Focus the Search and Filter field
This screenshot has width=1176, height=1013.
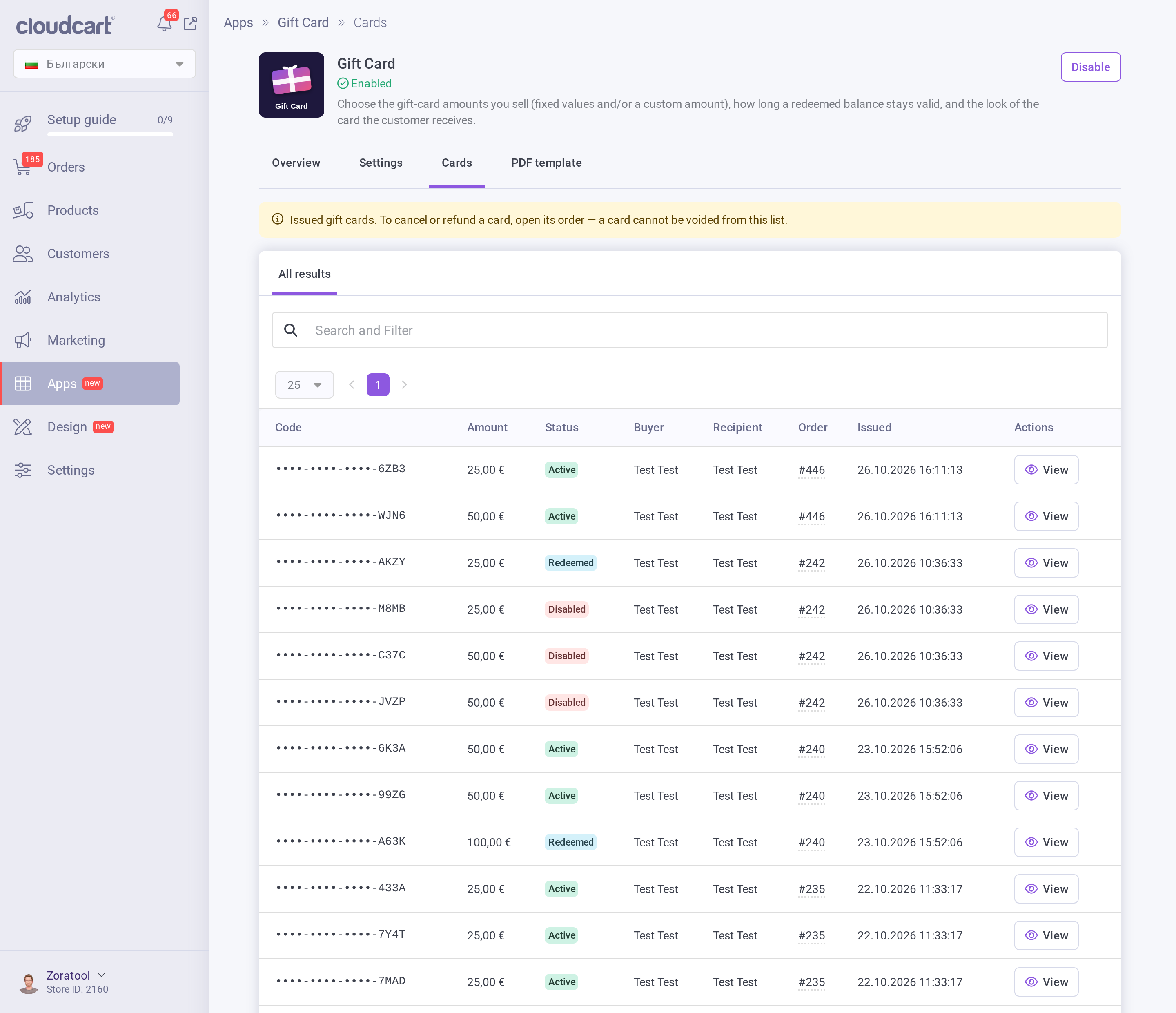(x=690, y=330)
